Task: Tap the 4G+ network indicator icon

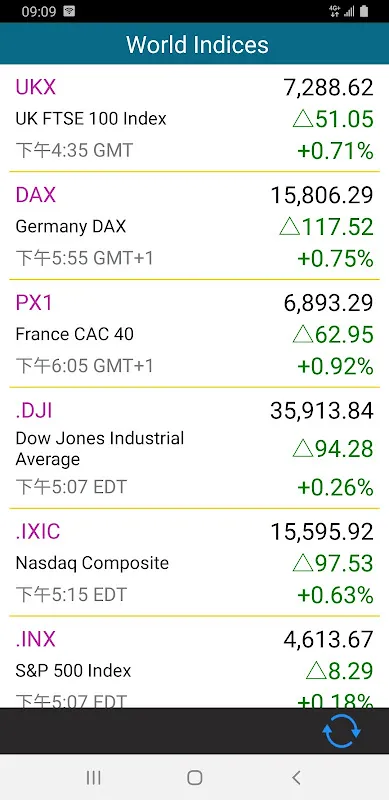Action: tap(335, 11)
